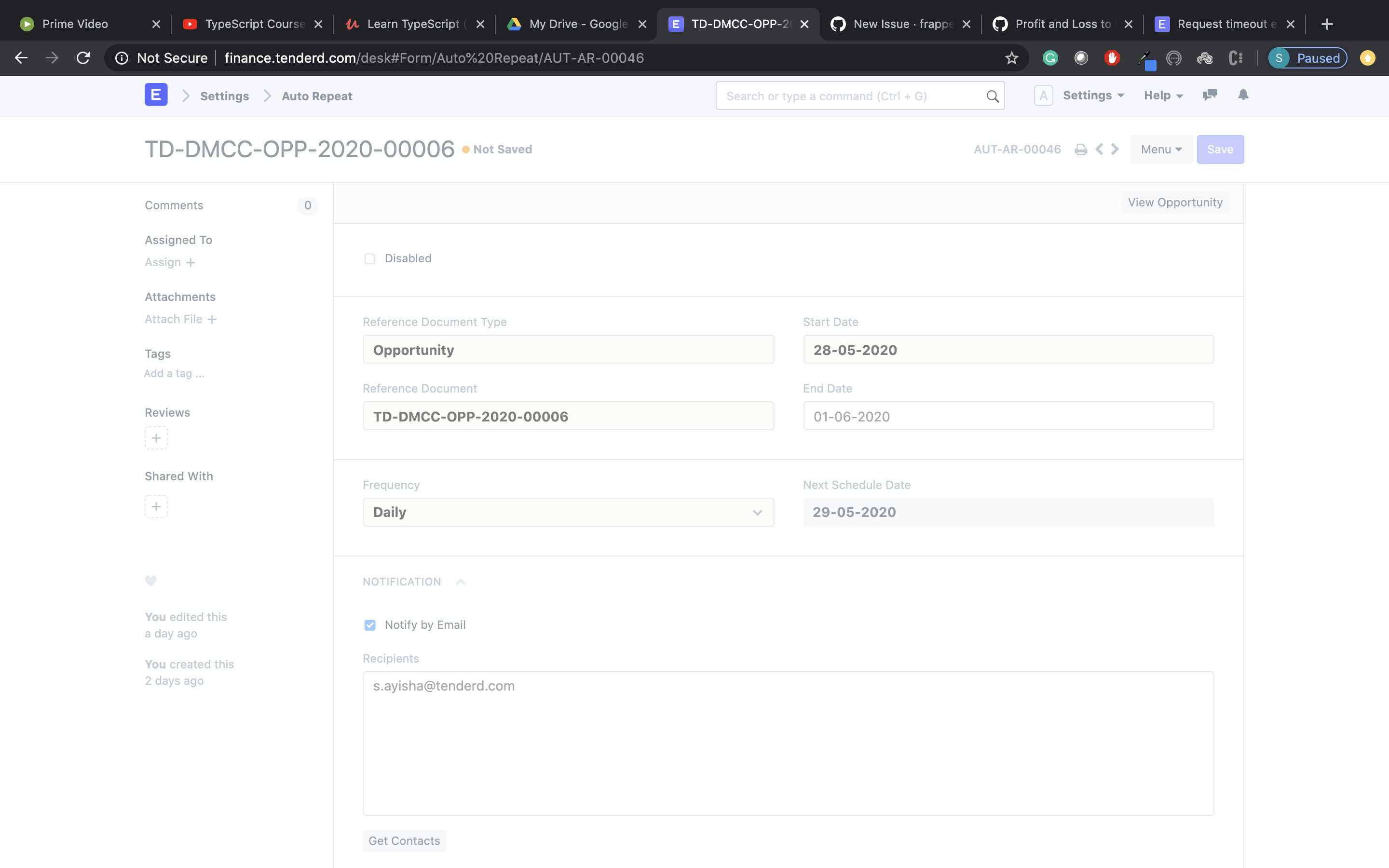Switch to the Prime Video tab
This screenshot has width=1389, height=868.
75,24
